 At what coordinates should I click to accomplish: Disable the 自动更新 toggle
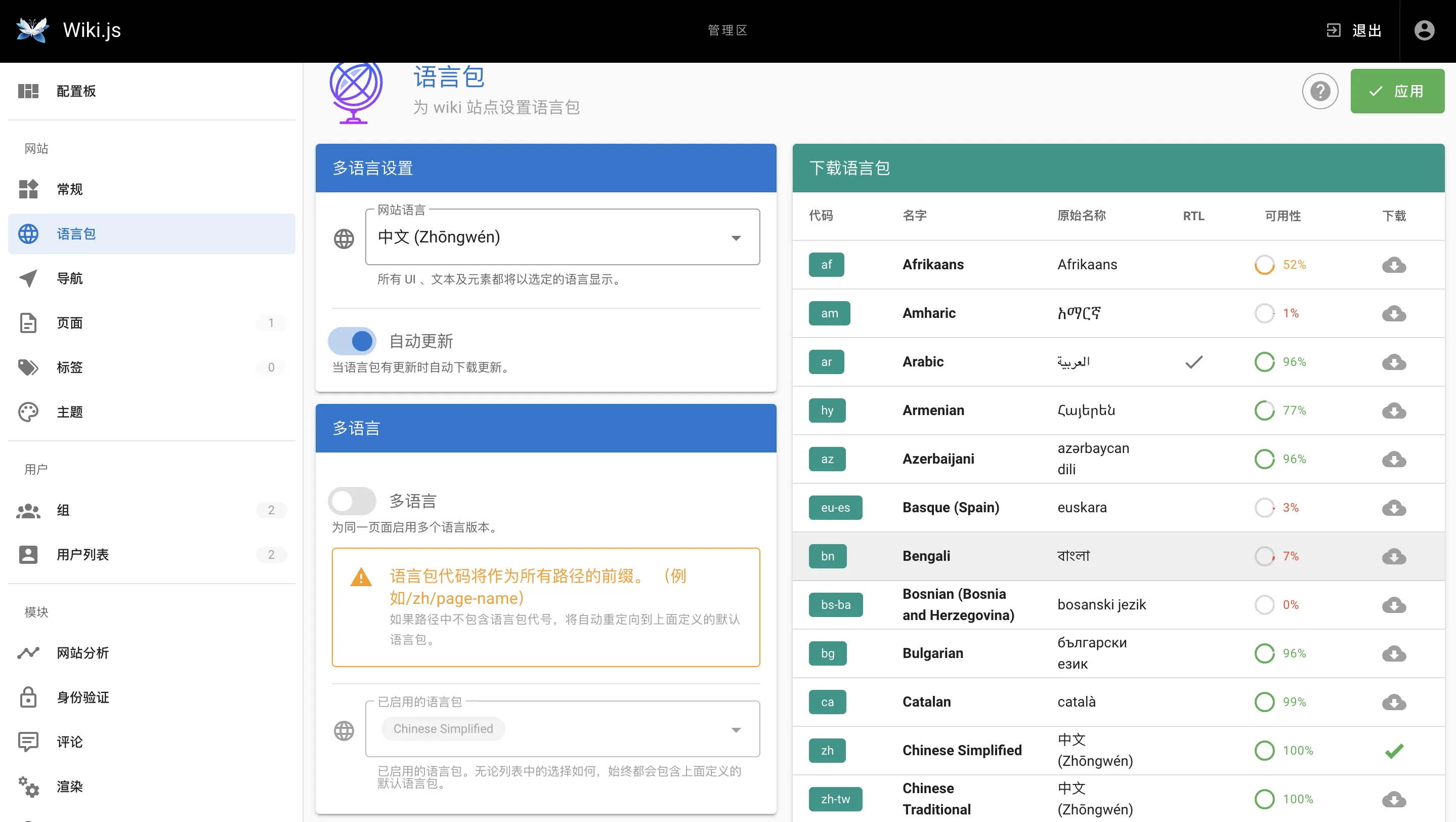[x=352, y=341]
